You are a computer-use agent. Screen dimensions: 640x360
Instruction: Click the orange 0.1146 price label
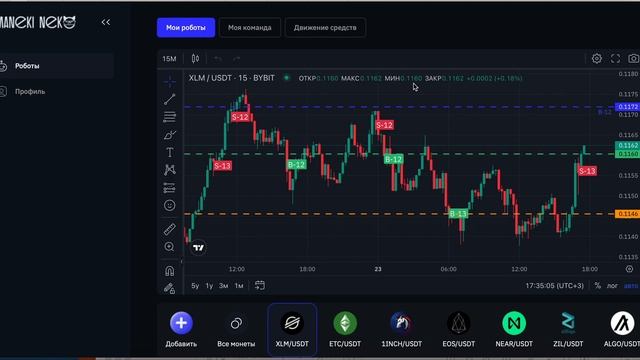tap(628, 214)
